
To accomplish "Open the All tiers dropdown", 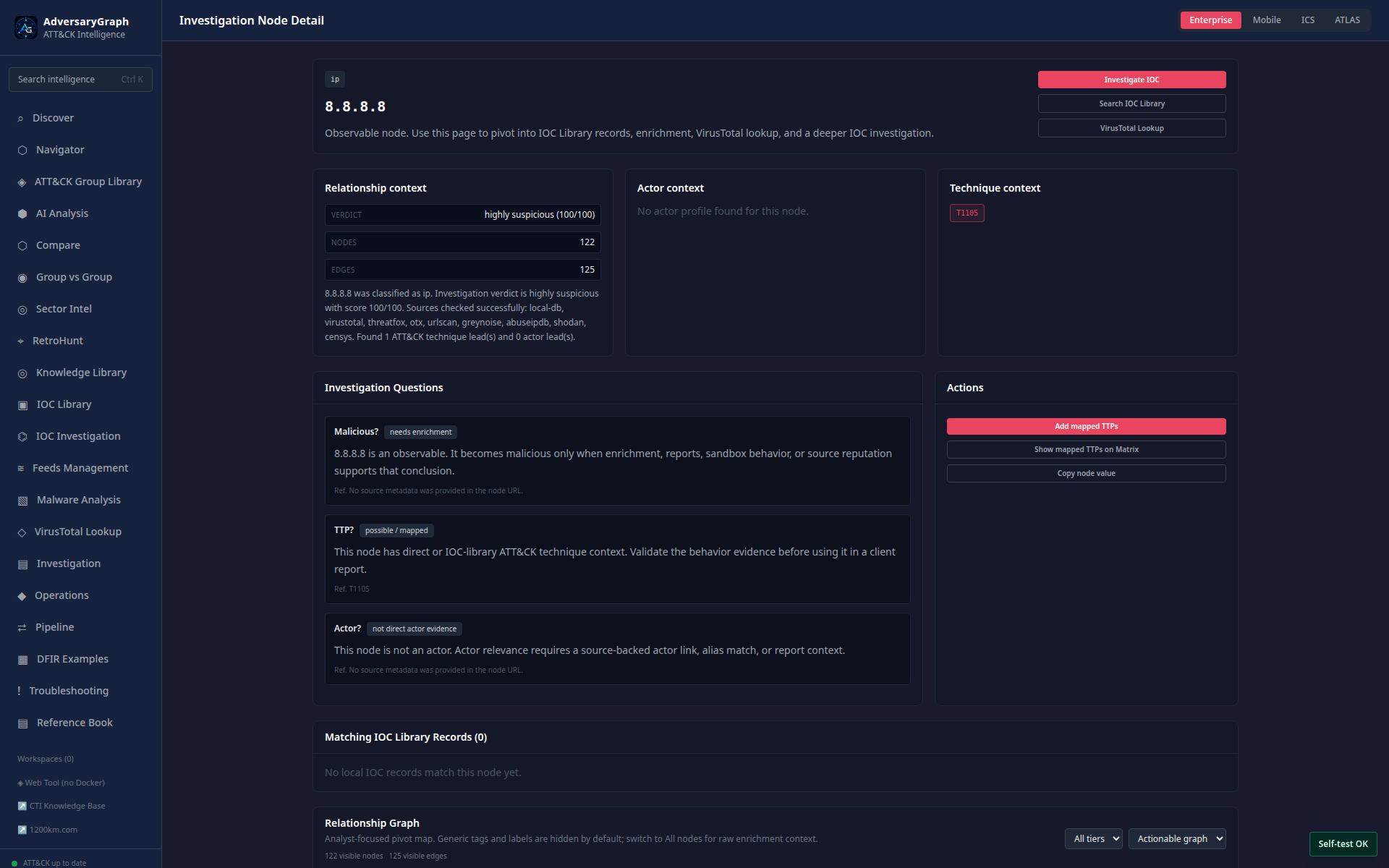I will pos(1093,839).
